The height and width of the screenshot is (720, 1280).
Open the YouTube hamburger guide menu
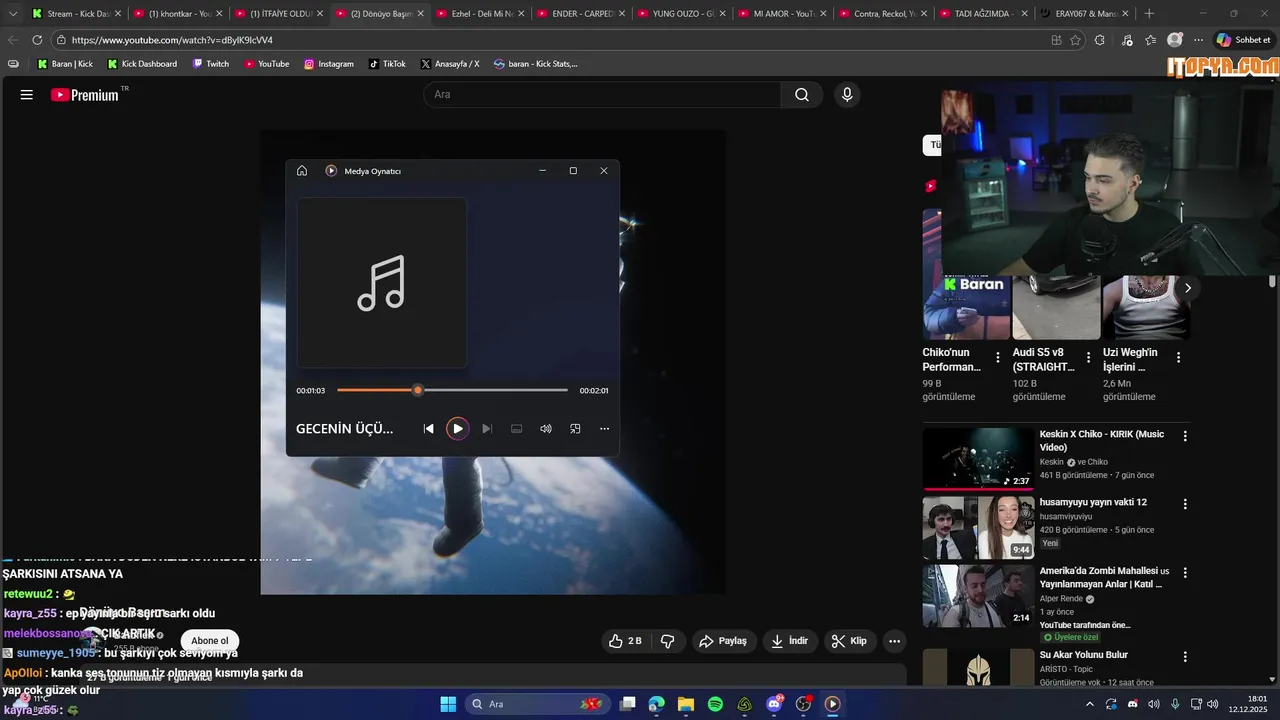27,95
